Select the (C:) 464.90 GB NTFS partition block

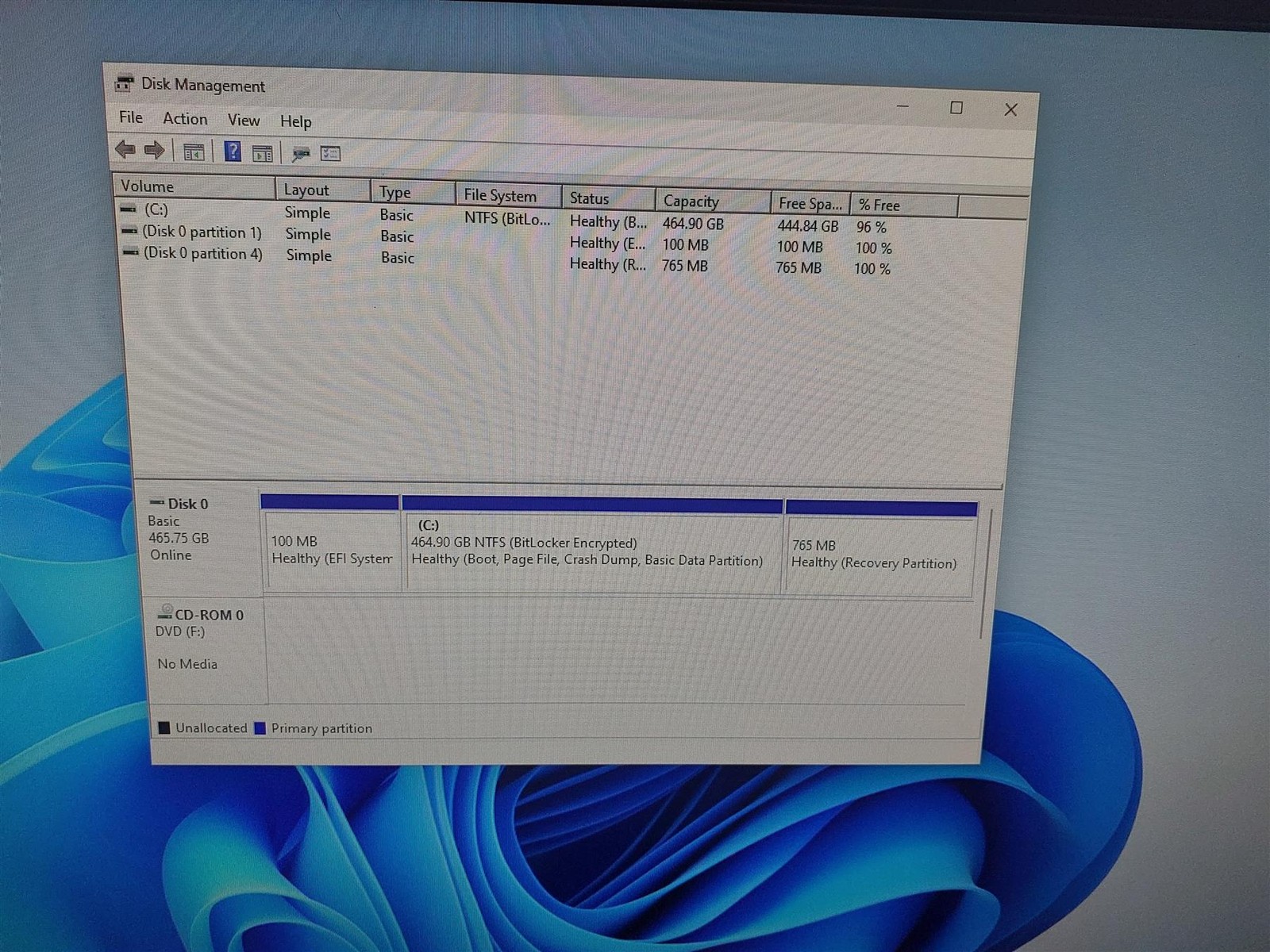(592, 546)
